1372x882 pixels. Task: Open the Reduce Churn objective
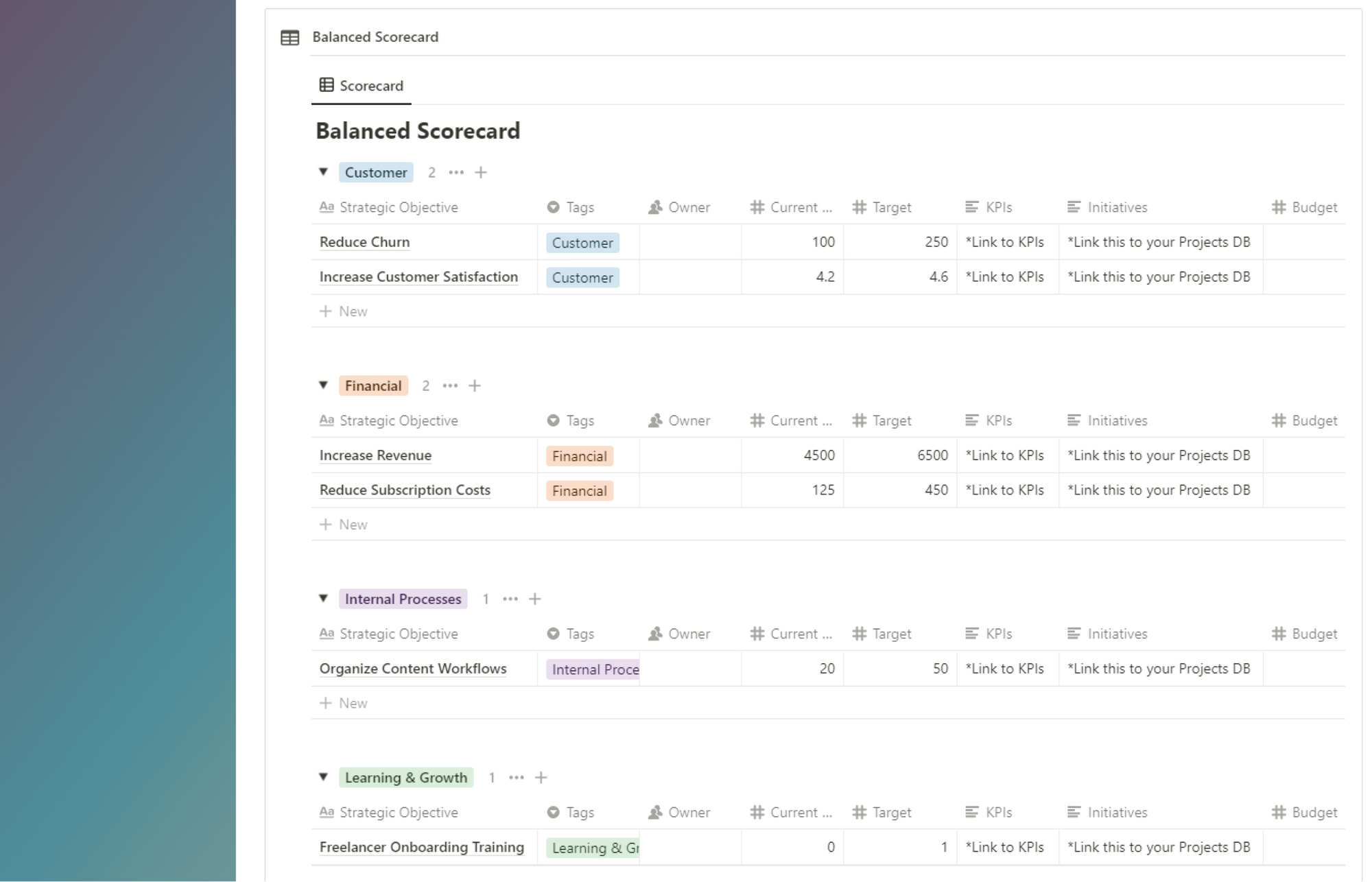point(364,241)
